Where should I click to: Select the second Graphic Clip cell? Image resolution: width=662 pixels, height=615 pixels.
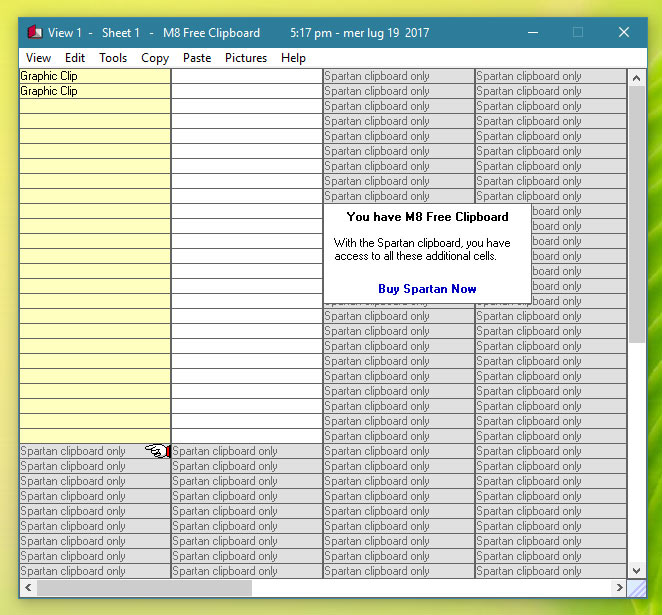pos(95,91)
